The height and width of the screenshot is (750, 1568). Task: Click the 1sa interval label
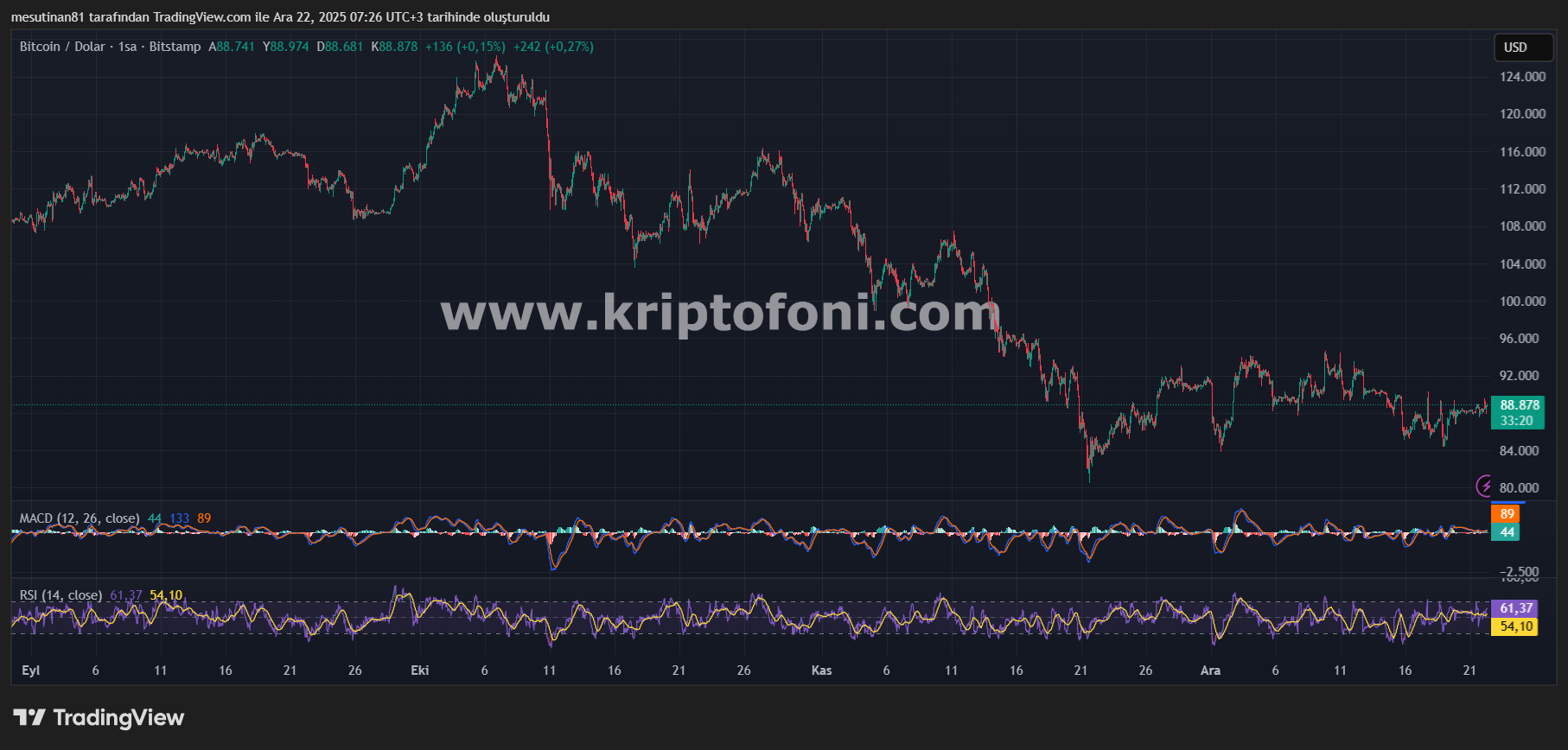(128, 47)
